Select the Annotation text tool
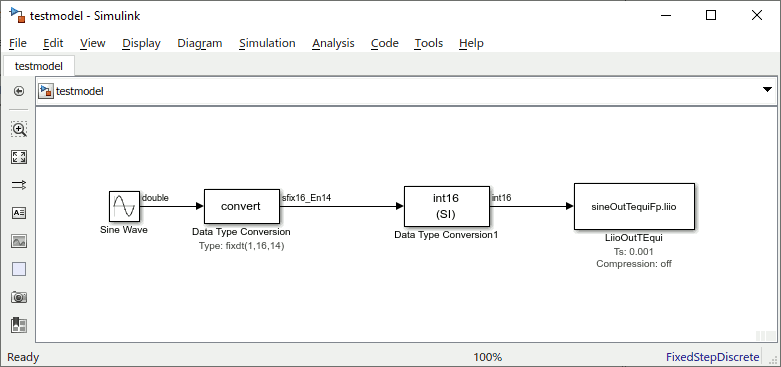Screen dimensions: 781x367 [x=19, y=213]
